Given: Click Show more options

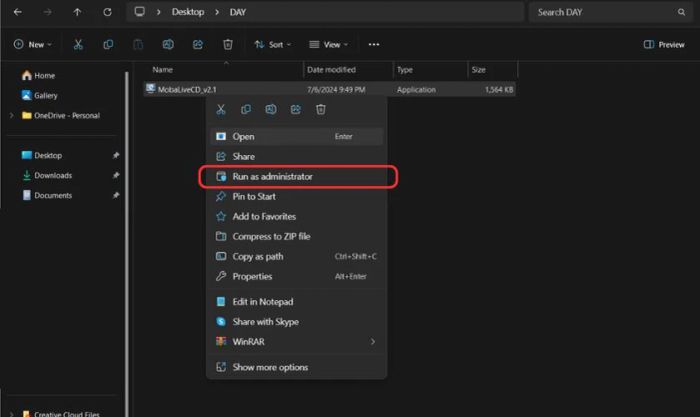Looking at the screenshot, I should point(296,367).
